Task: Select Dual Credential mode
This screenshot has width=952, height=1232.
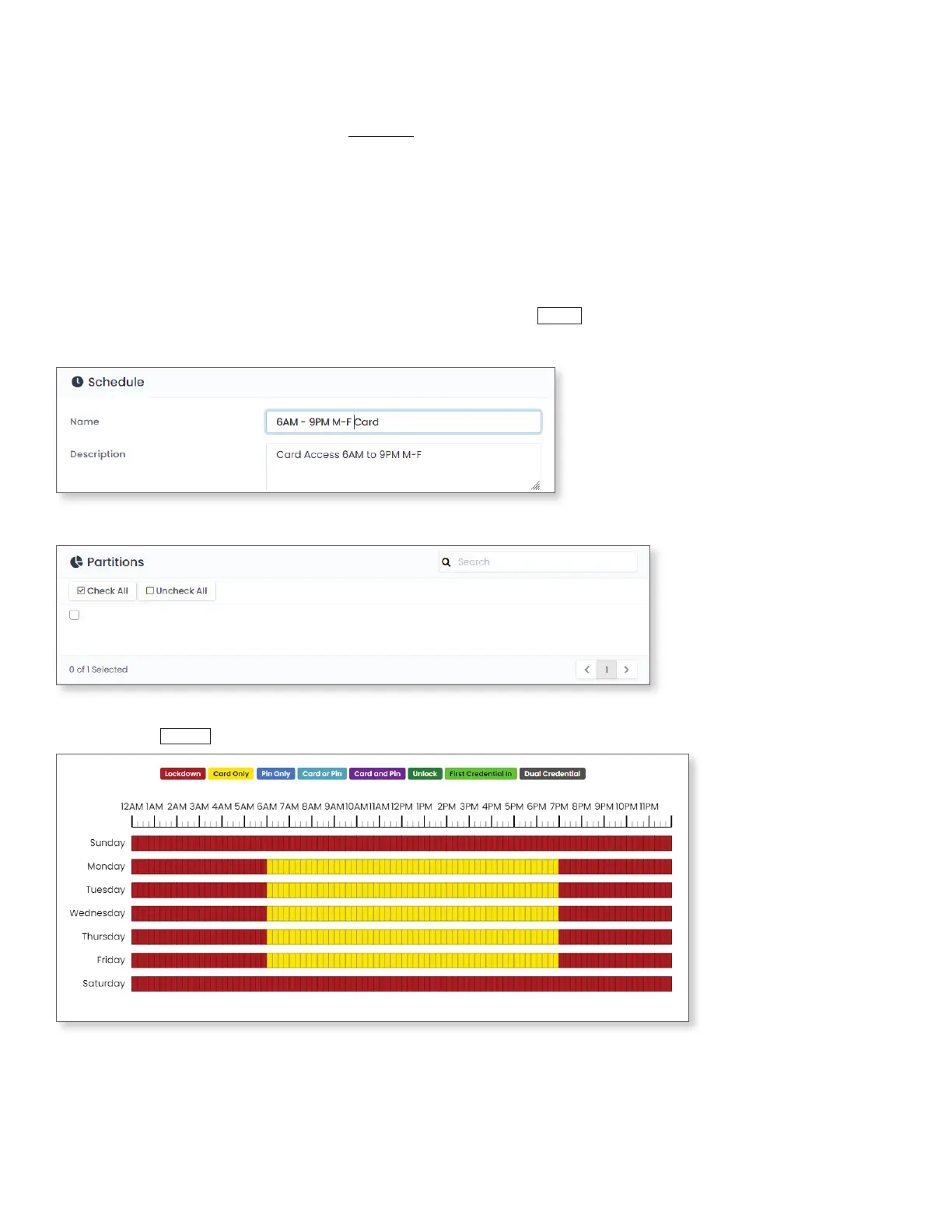Action: point(552,774)
